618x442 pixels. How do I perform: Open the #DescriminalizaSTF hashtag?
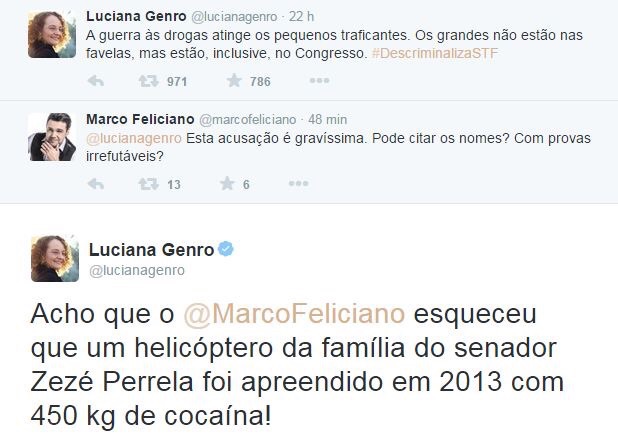coord(434,52)
